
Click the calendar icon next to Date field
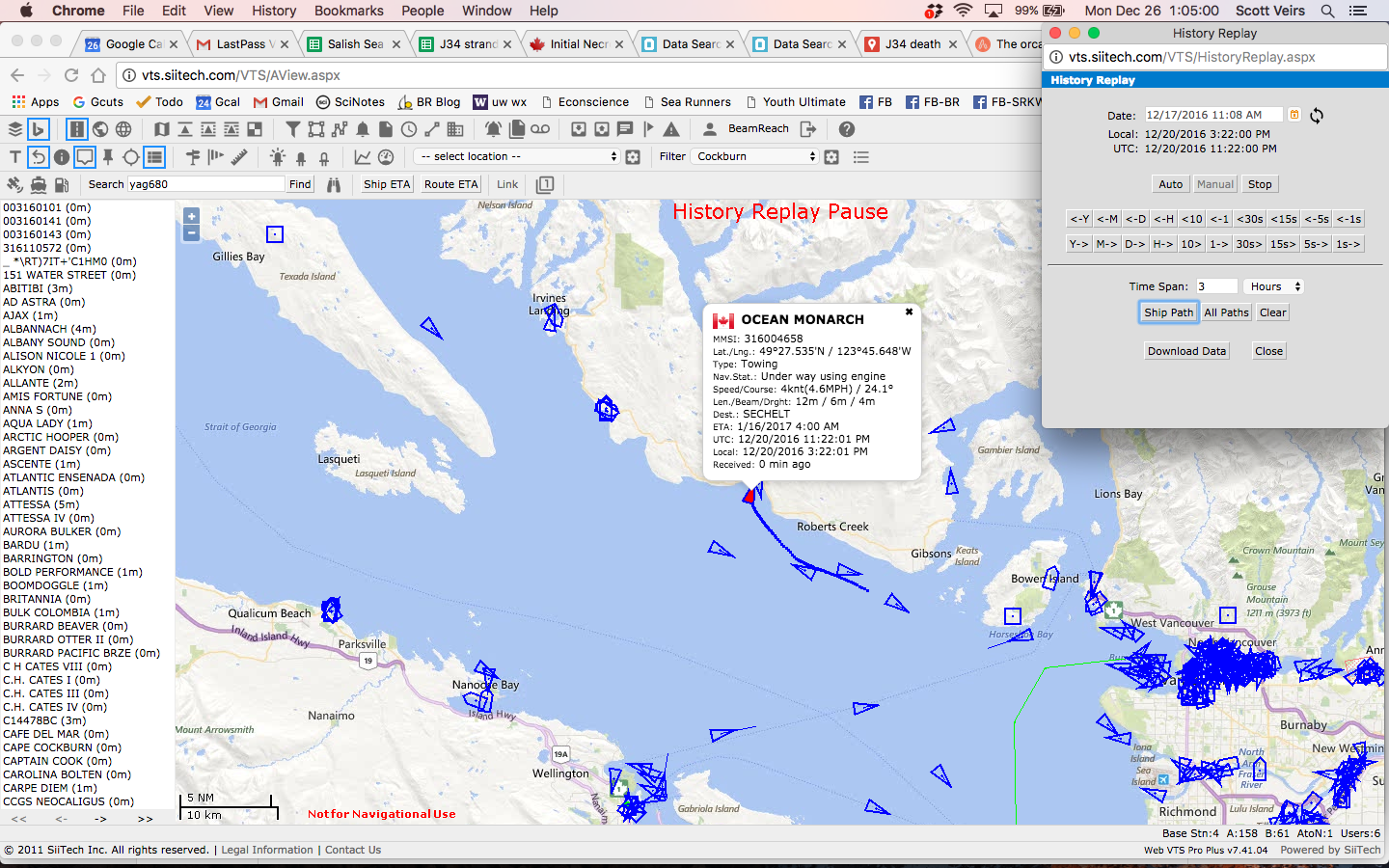[1294, 115]
